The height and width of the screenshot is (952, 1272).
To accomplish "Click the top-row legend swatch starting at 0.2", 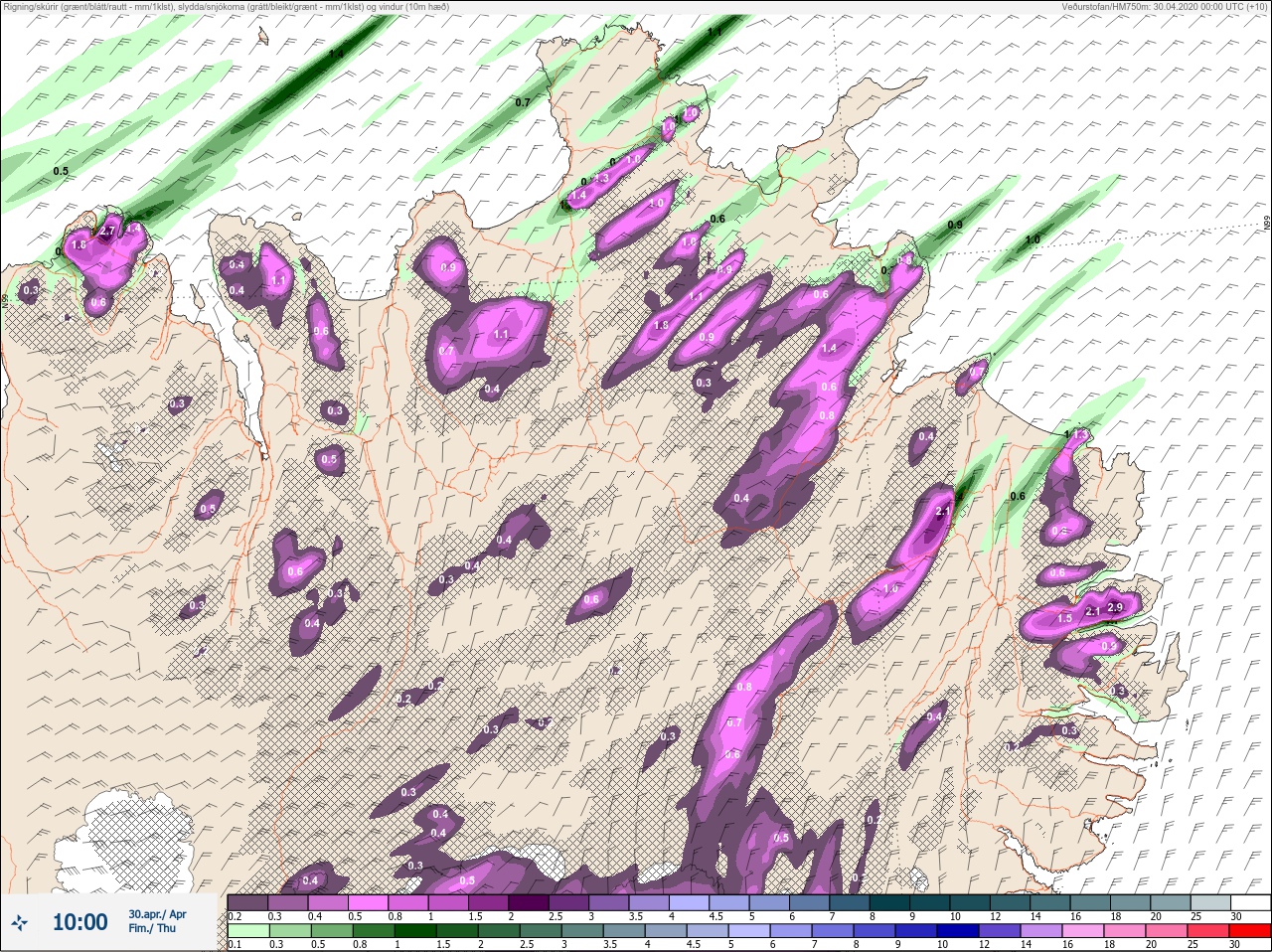I will click(247, 902).
